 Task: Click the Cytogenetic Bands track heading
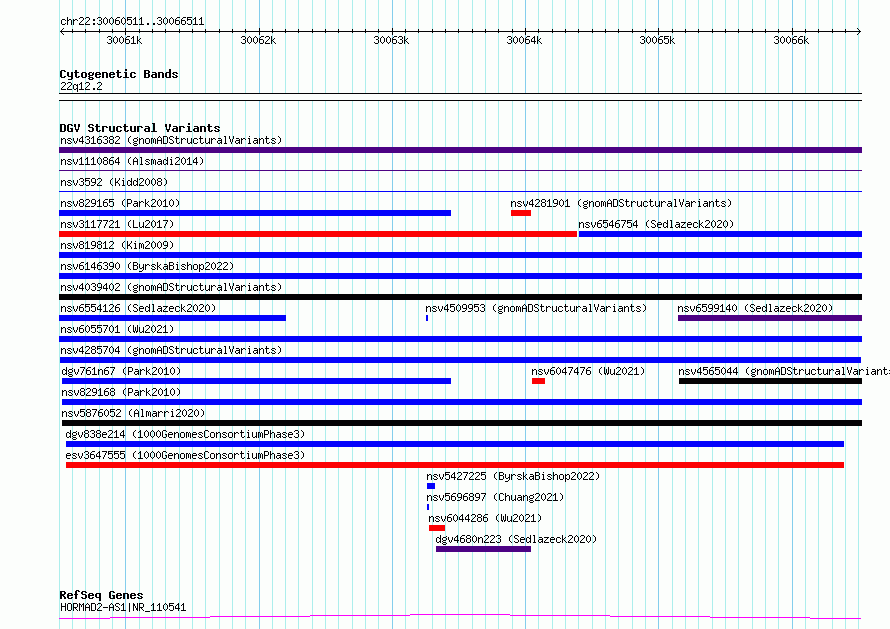click(x=119, y=74)
